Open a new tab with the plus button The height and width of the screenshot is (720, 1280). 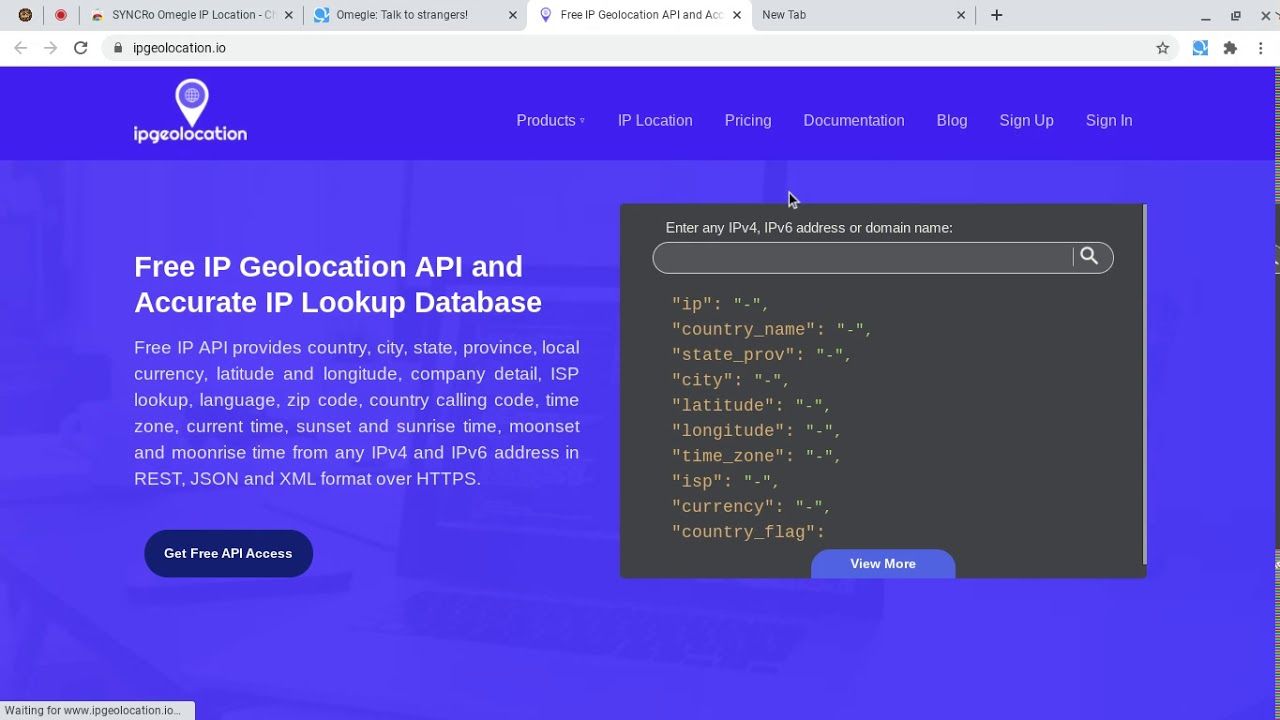tap(996, 15)
